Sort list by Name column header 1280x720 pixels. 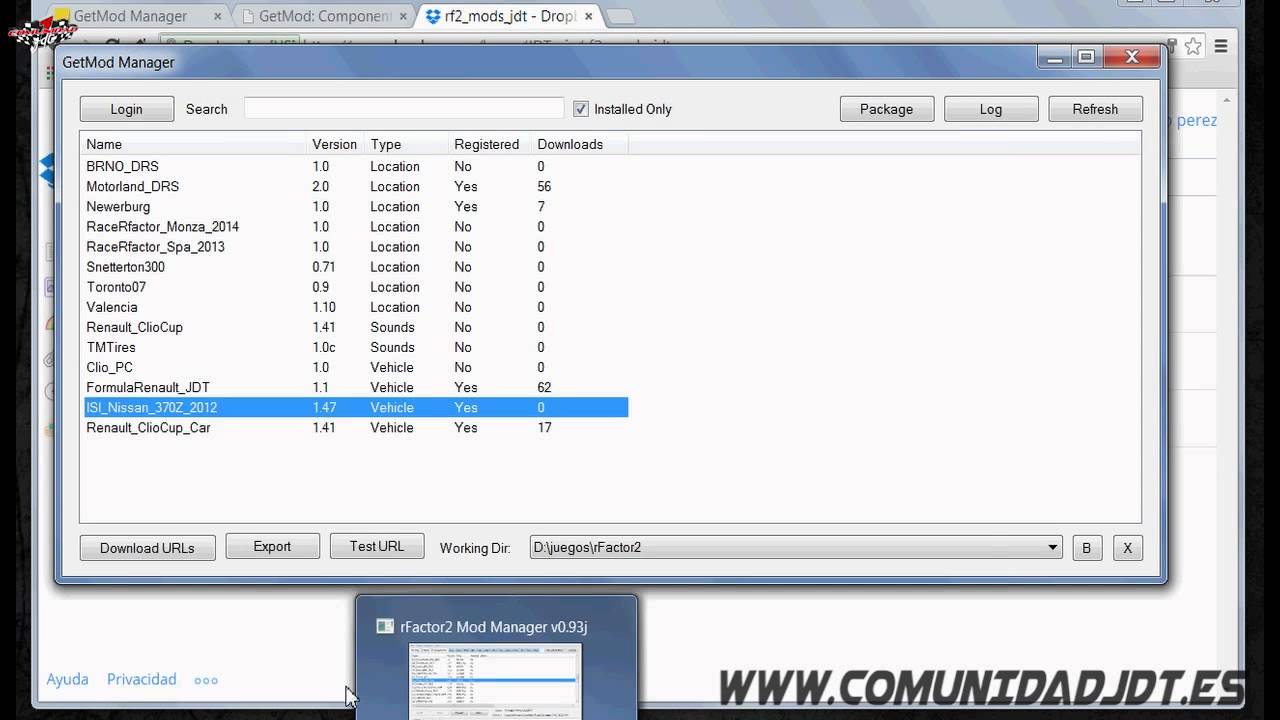[193, 144]
